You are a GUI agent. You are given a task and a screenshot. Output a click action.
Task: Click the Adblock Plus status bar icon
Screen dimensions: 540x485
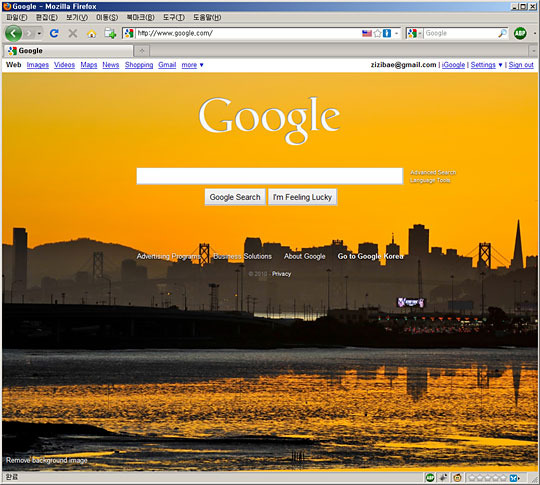tap(430, 477)
